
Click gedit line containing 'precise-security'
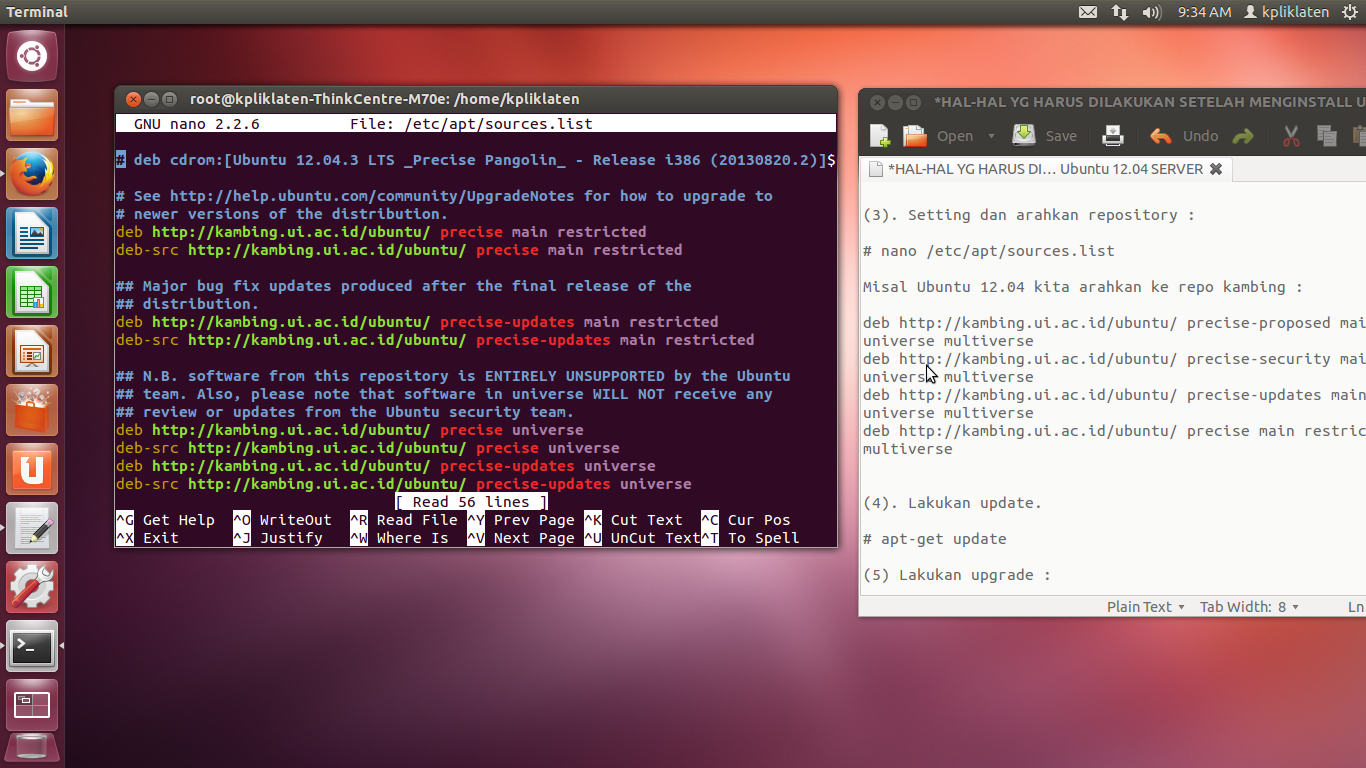[x=1114, y=359]
